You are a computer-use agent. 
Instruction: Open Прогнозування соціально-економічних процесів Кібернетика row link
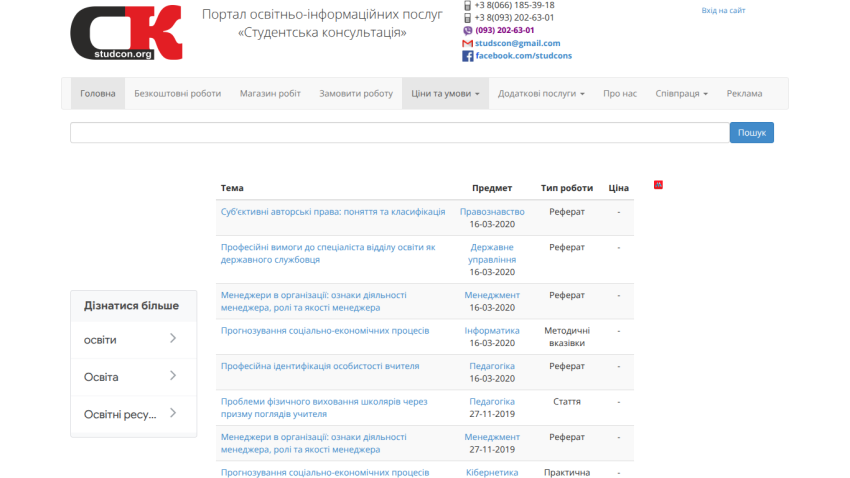325,473
